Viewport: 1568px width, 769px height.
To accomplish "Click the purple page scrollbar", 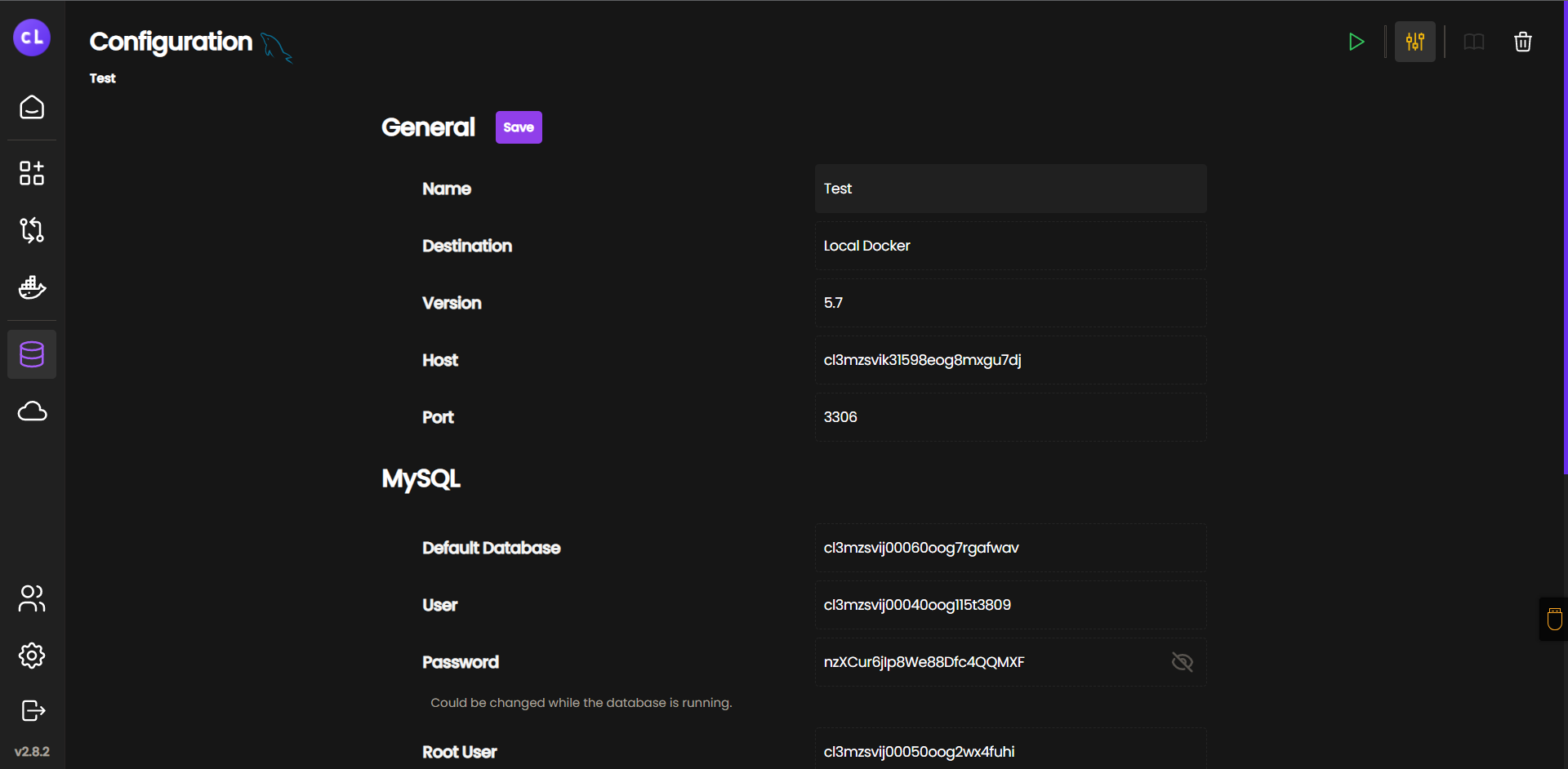I will (1565, 237).
